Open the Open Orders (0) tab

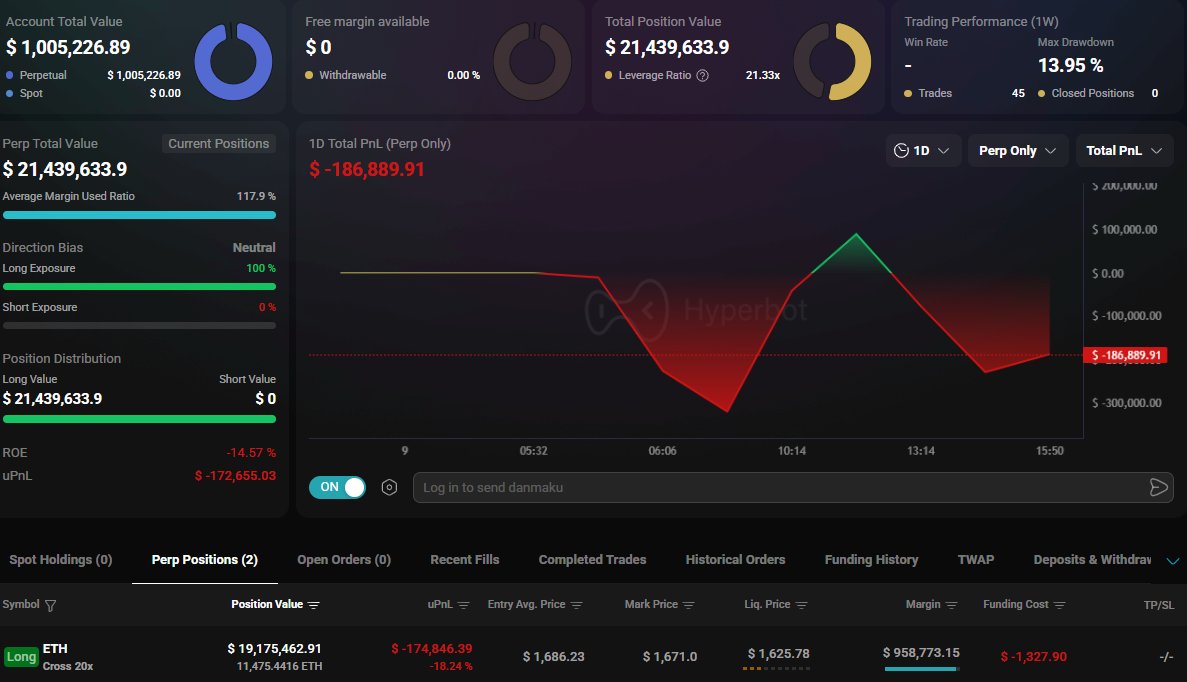pyautogui.click(x=344, y=560)
